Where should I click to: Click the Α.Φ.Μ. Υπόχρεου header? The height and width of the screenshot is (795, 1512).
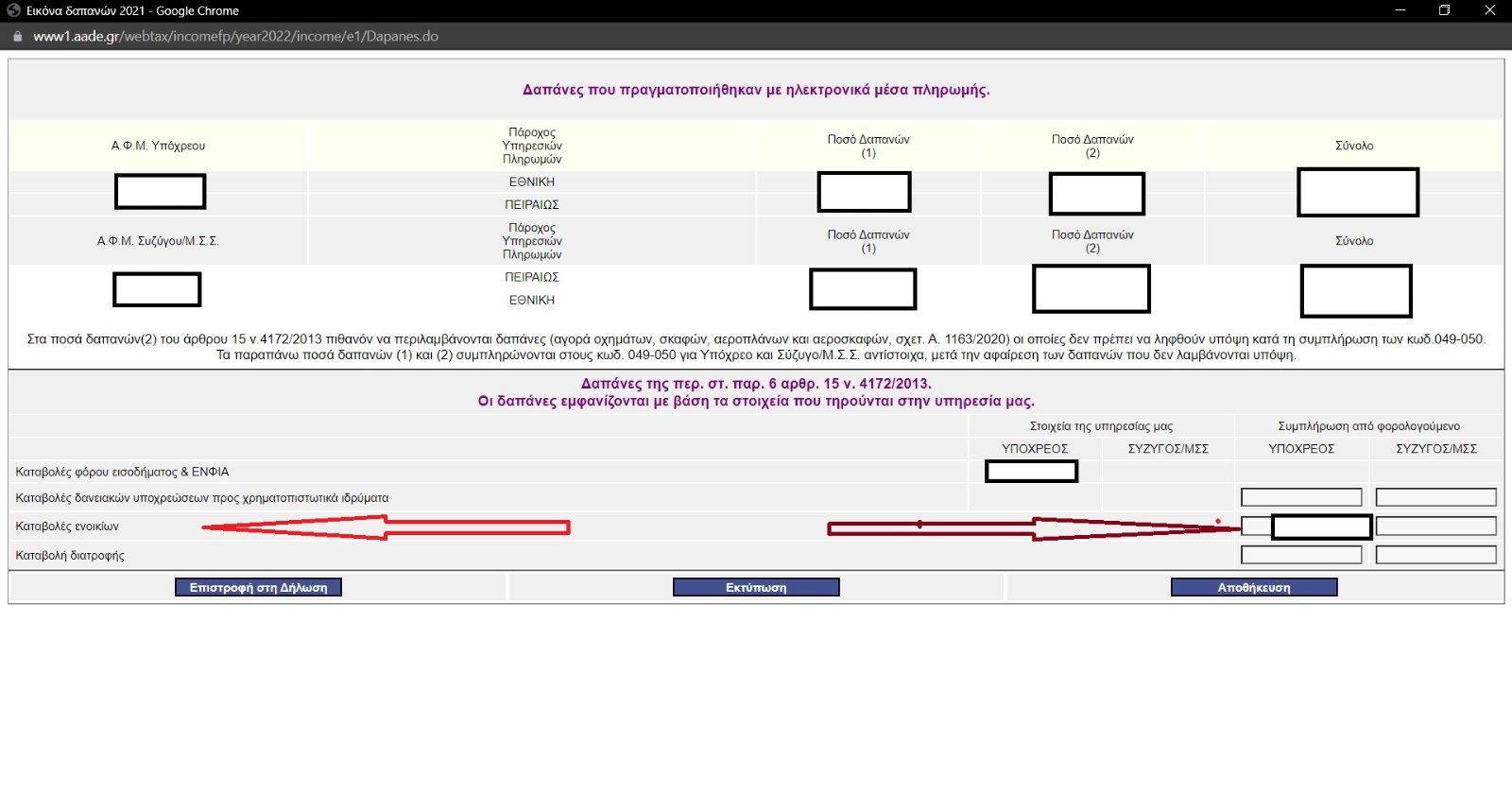pos(158,146)
